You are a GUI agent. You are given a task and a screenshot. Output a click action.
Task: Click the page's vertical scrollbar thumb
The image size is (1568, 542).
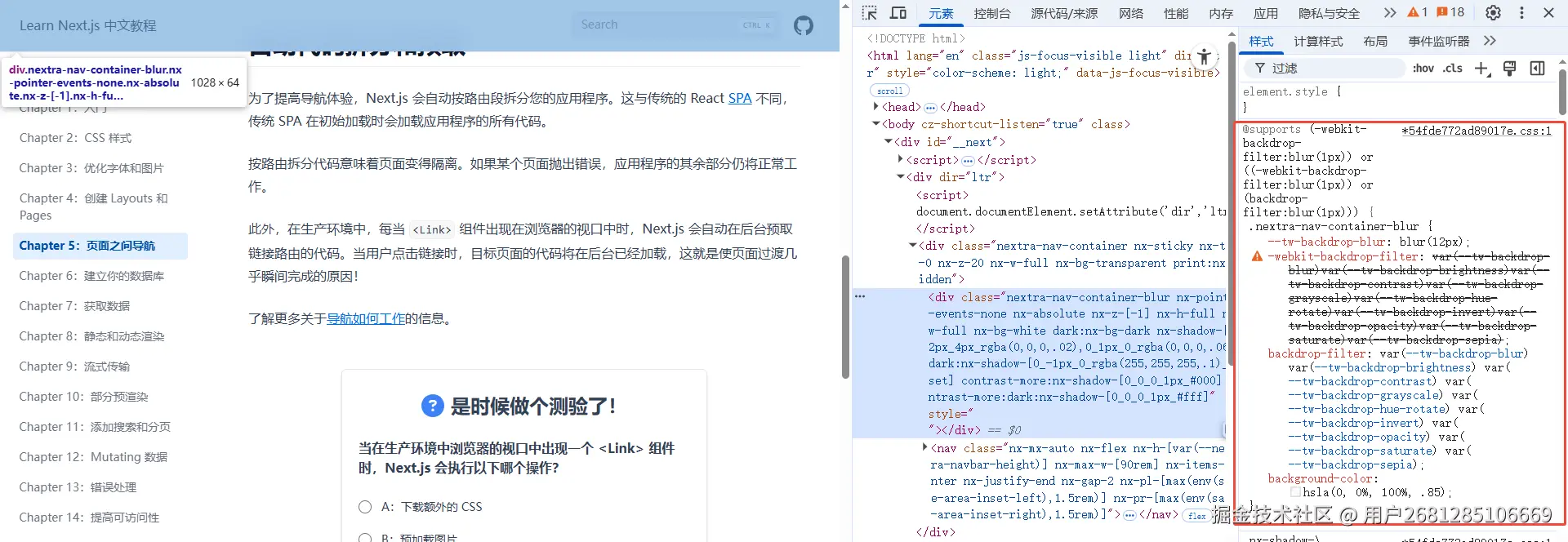click(845, 317)
